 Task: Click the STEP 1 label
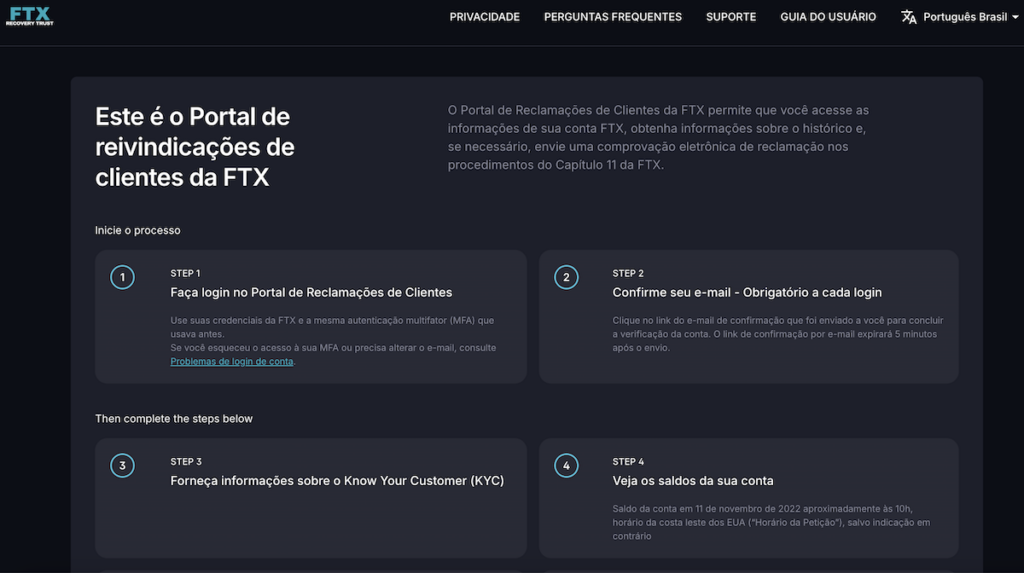pos(185,273)
